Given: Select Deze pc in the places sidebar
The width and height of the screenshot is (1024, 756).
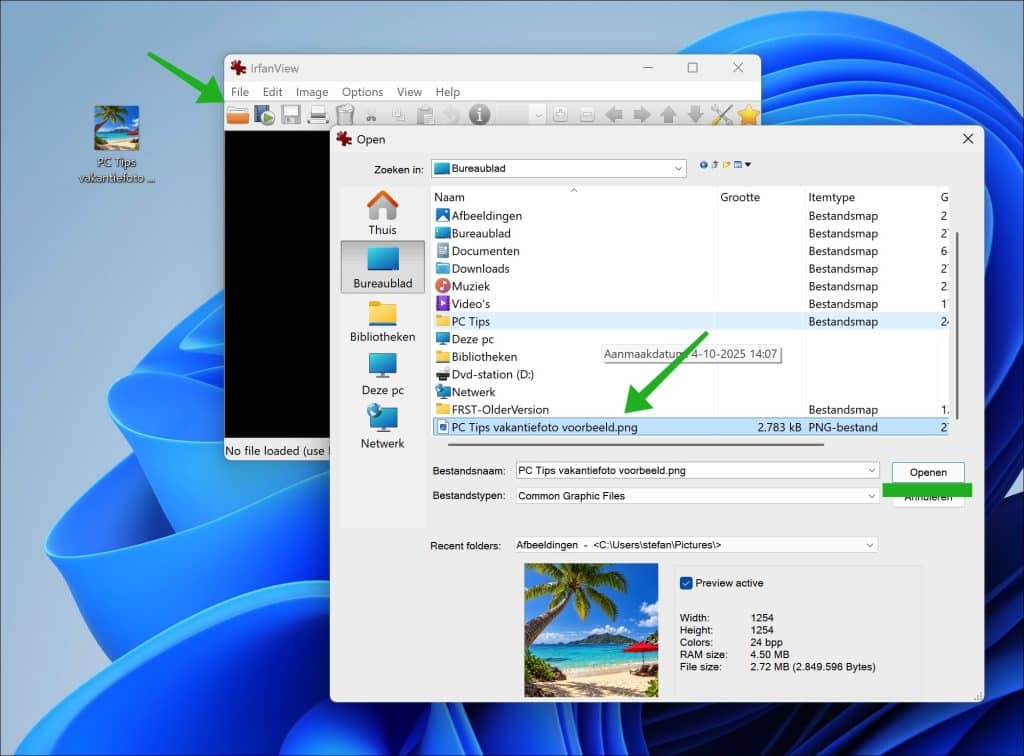Looking at the screenshot, I should pyautogui.click(x=383, y=374).
